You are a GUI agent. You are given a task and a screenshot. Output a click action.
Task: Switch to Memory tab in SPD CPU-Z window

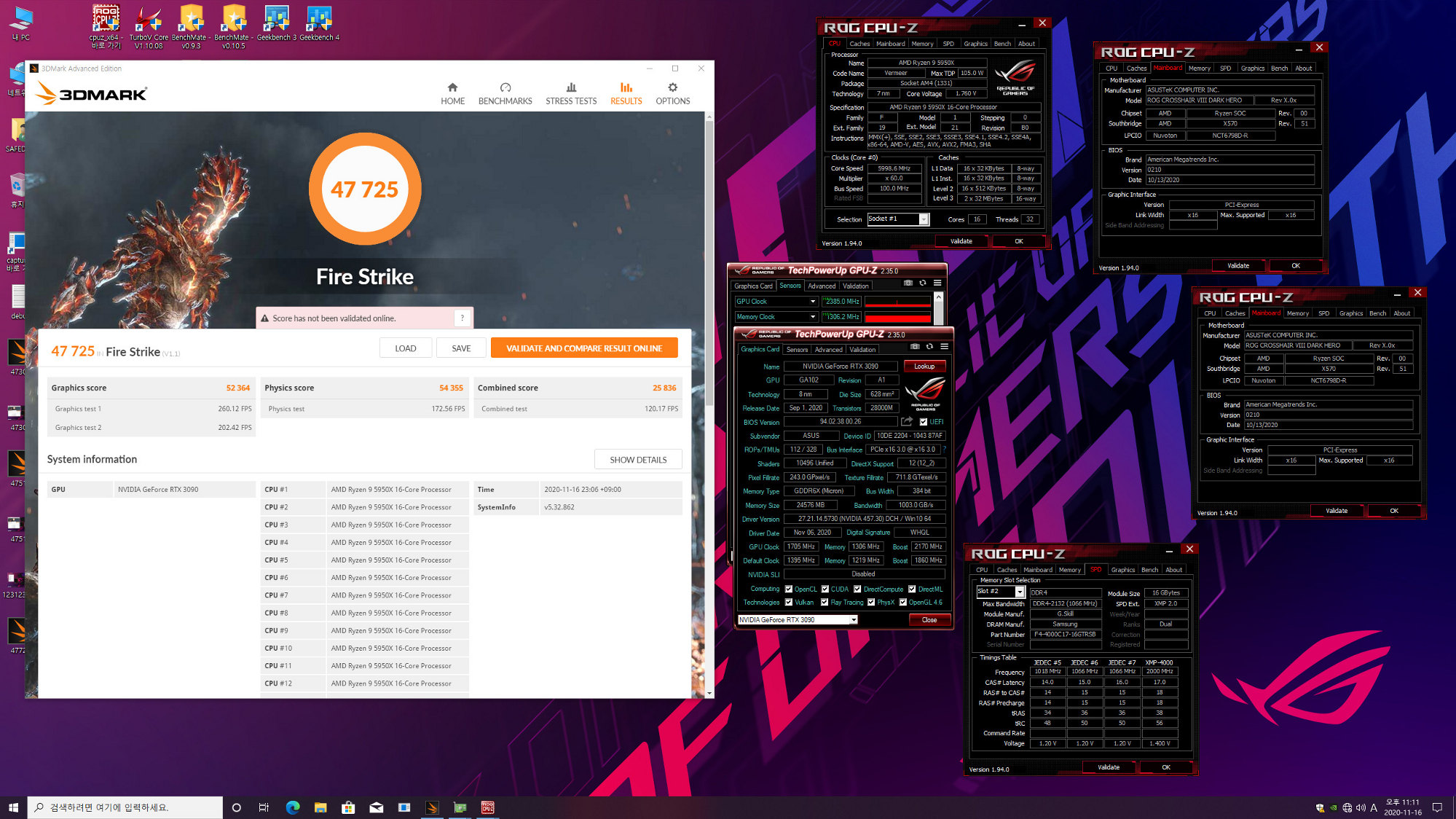tap(1069, 570)
